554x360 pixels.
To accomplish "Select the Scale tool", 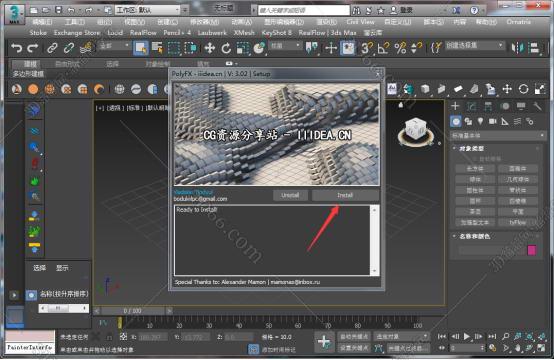I will point(243,48).
